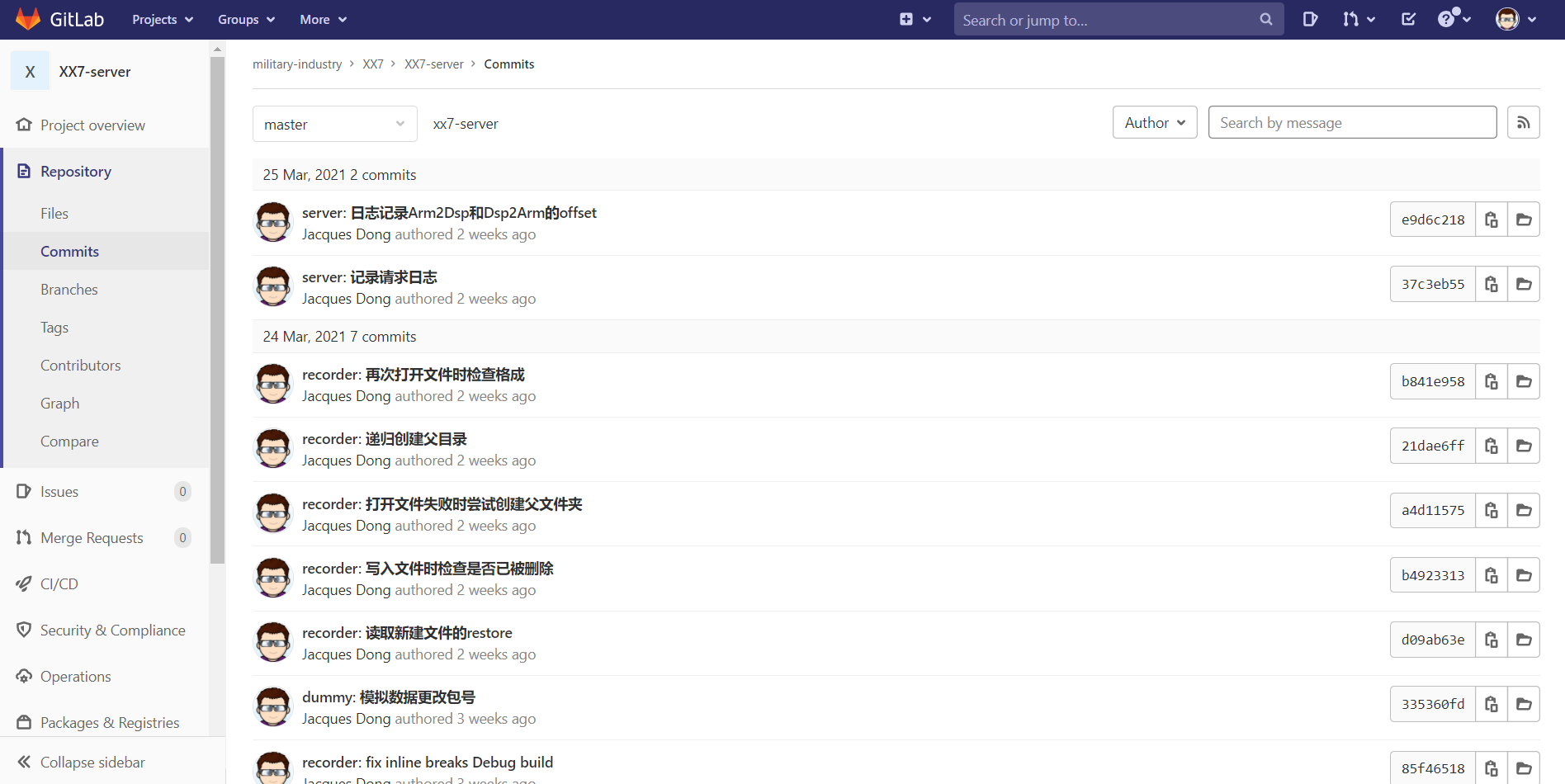The width and height of the screenshot is (1565, 784).
Task: Browse files at commit a4d11575
Action: pyautogui.click(x=1524, y=511)
